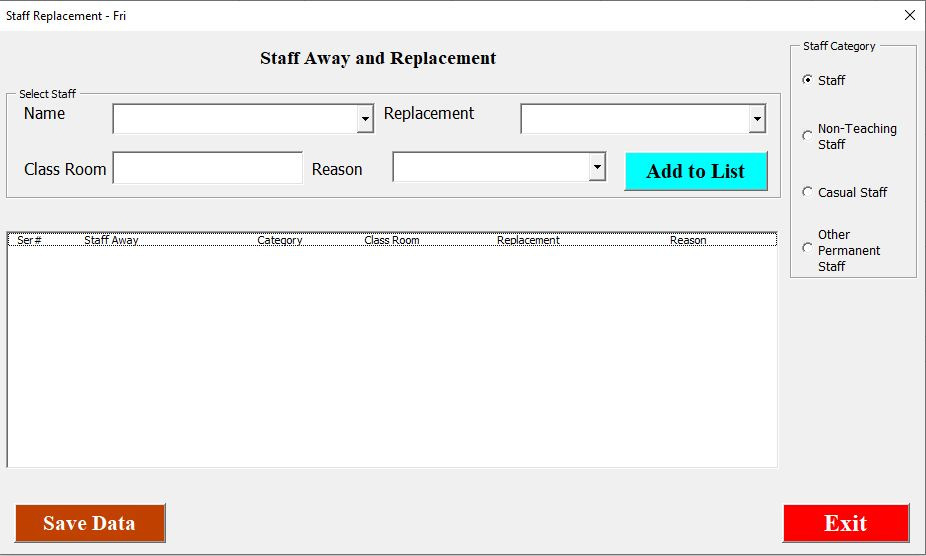The image size is (926, 556).
Task: Expand the Reason dropdown arrow
Action: [597, 167]
